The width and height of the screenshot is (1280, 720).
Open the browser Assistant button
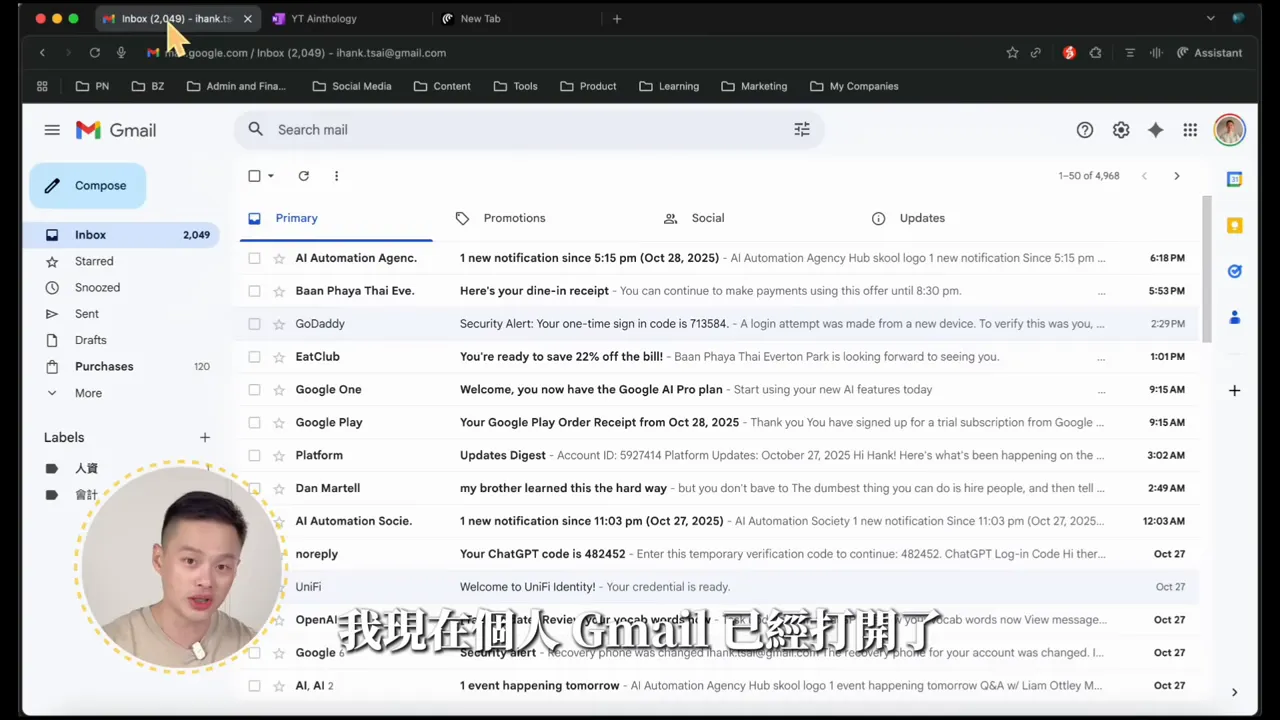[1209, 53]
